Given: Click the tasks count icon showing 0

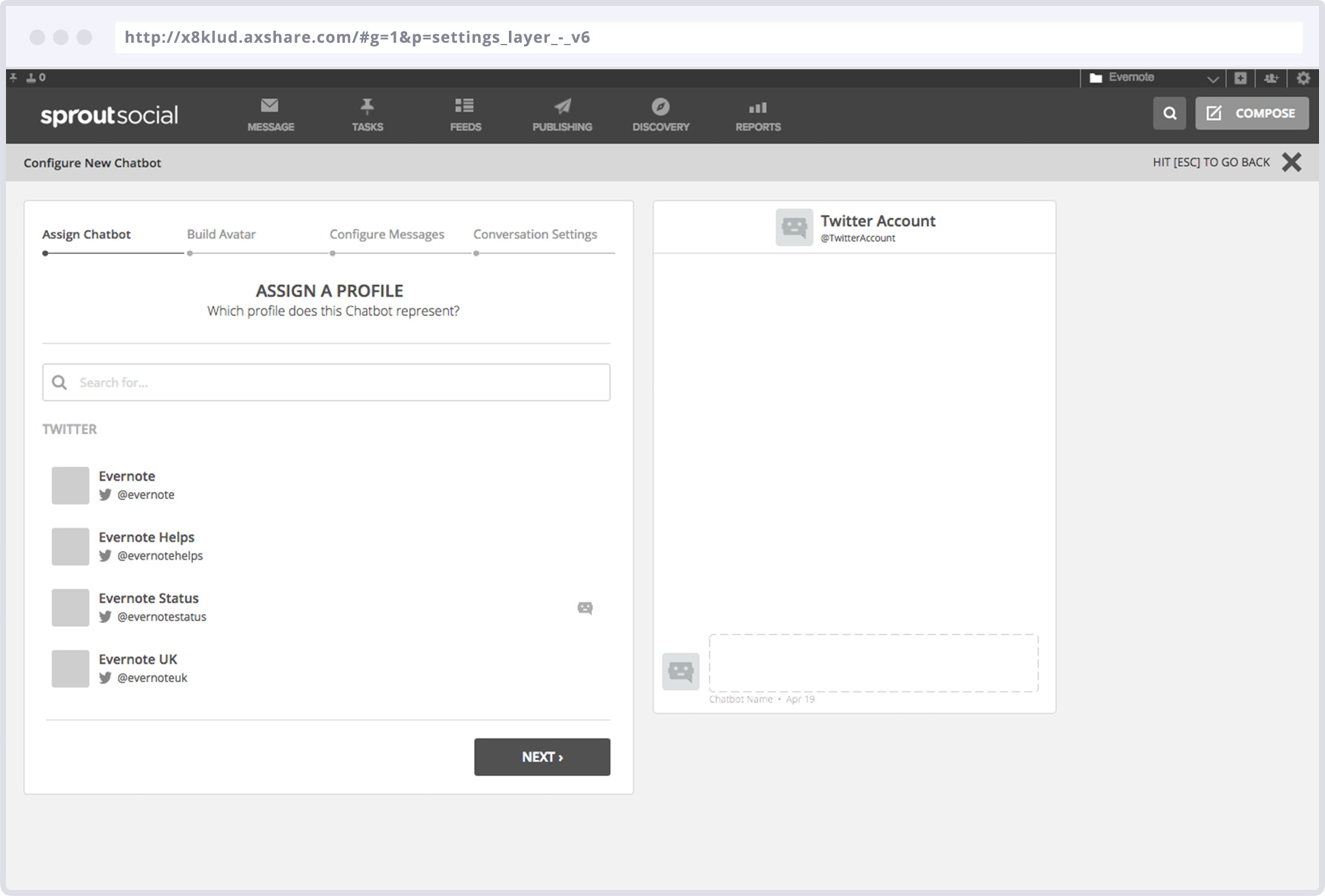Looking at the screenshot, I should point(36,77).
